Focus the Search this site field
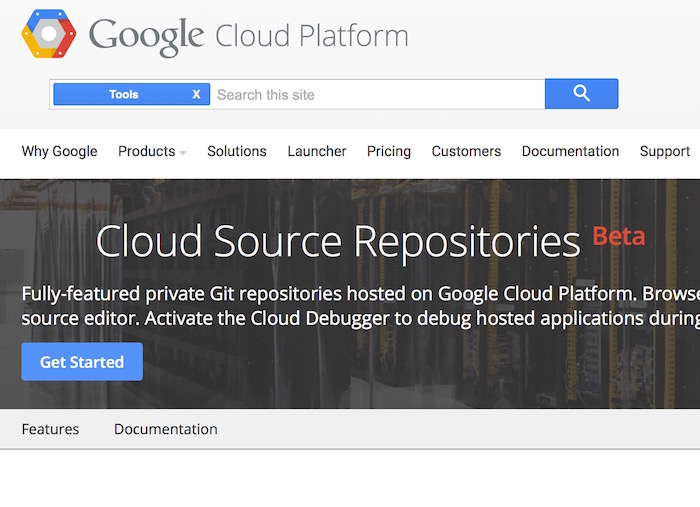 (377, 95)
